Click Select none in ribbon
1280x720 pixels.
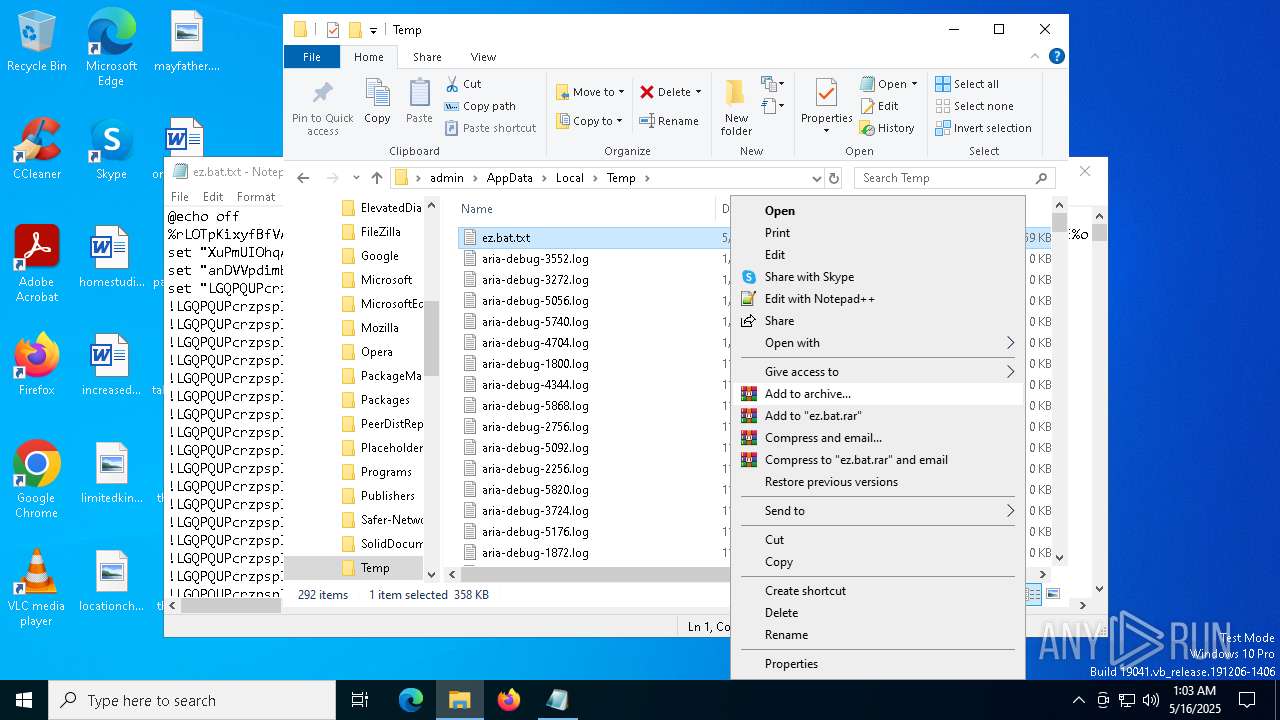click(x=974, y=106)
